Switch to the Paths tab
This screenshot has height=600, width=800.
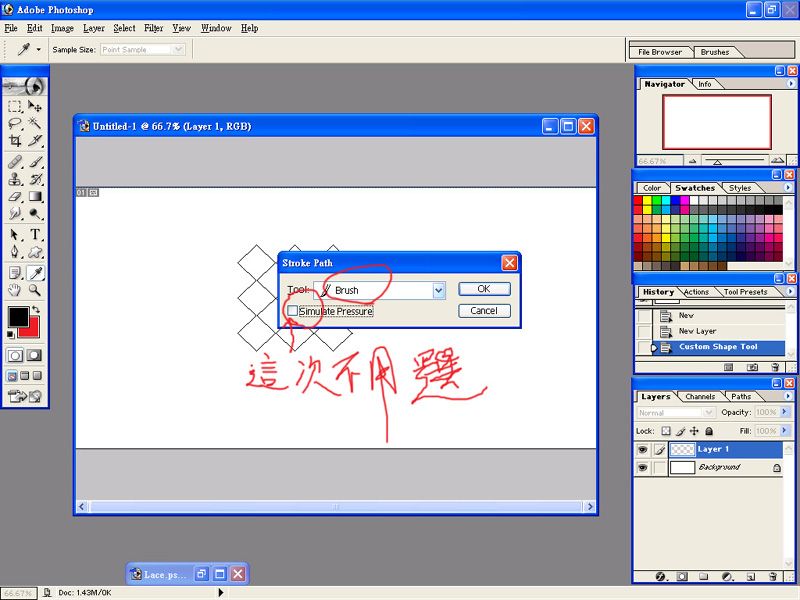pyautogui.click(x=741, y=396)
